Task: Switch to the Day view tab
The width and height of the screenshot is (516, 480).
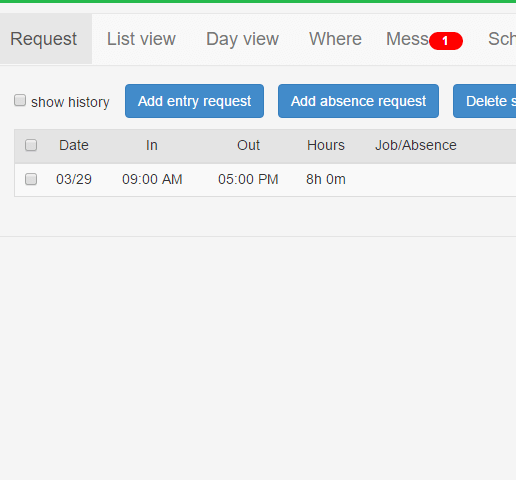Action: pyautogui.click(x=242, y=39)
